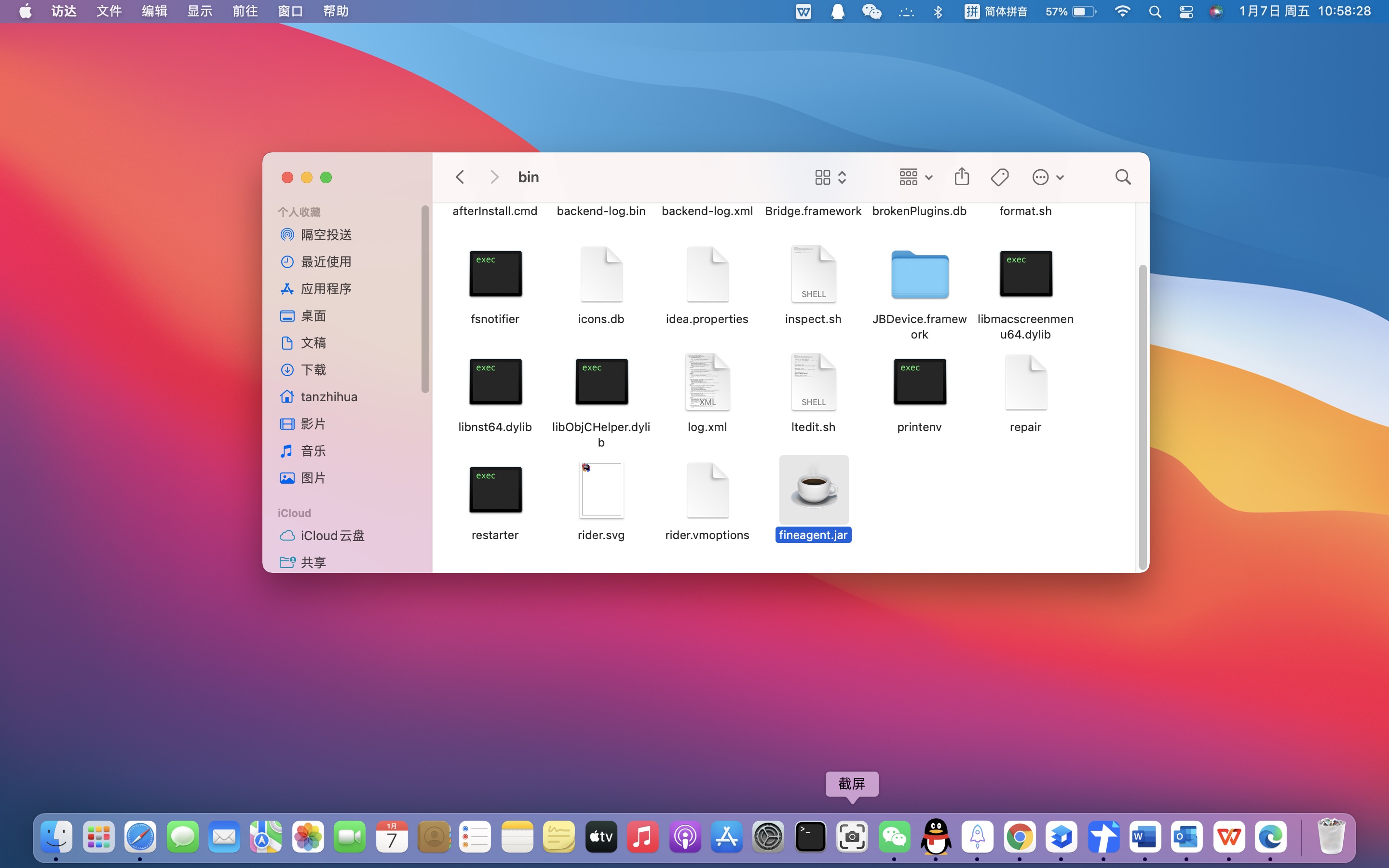
Task: Open the icon view switcher dropdown
Action: [x=830, y=177]
